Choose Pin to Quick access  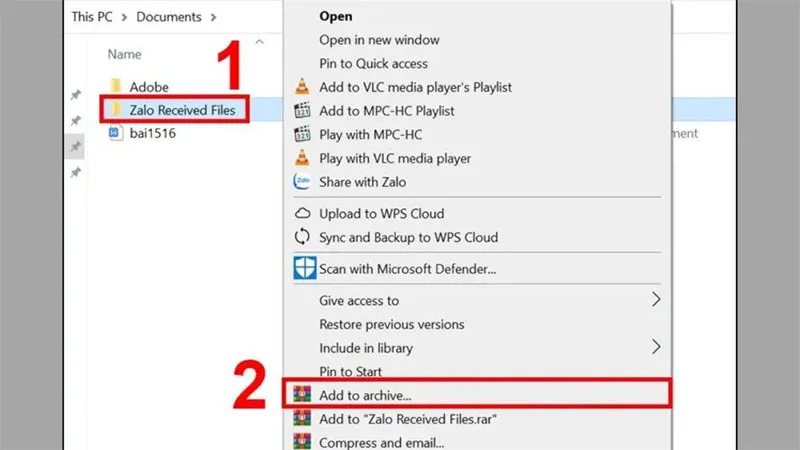coord(373,64)
